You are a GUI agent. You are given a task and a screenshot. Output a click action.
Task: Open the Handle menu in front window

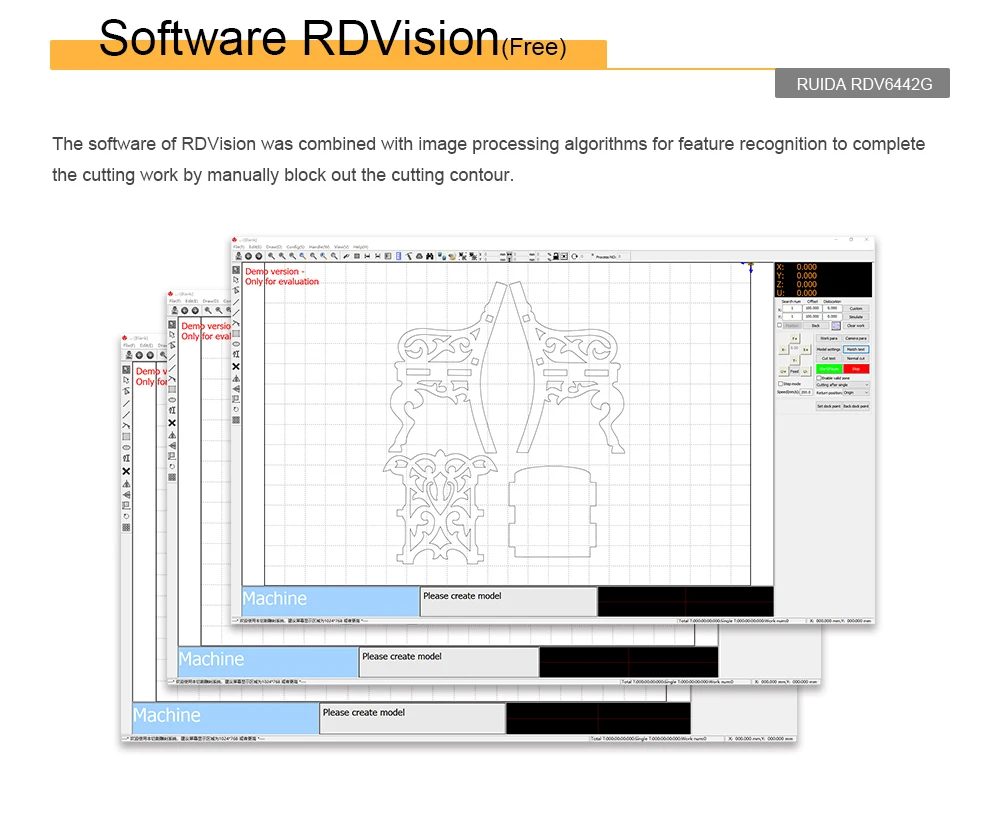[319, 247]
